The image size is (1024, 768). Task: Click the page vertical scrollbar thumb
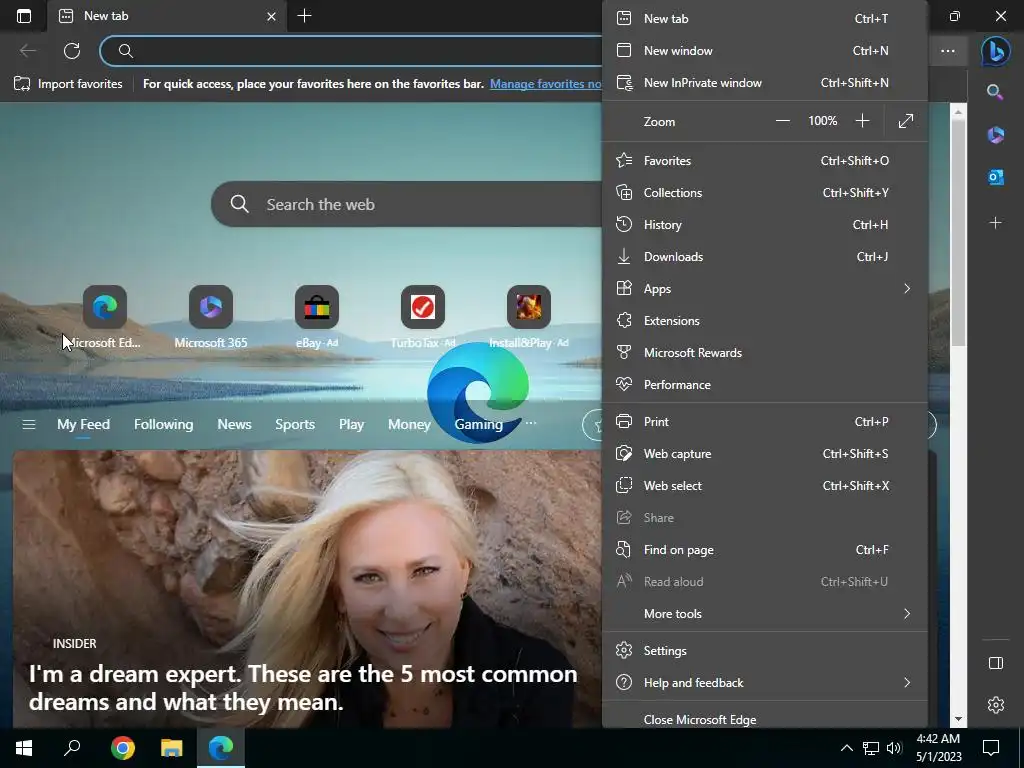click(958, 232)
